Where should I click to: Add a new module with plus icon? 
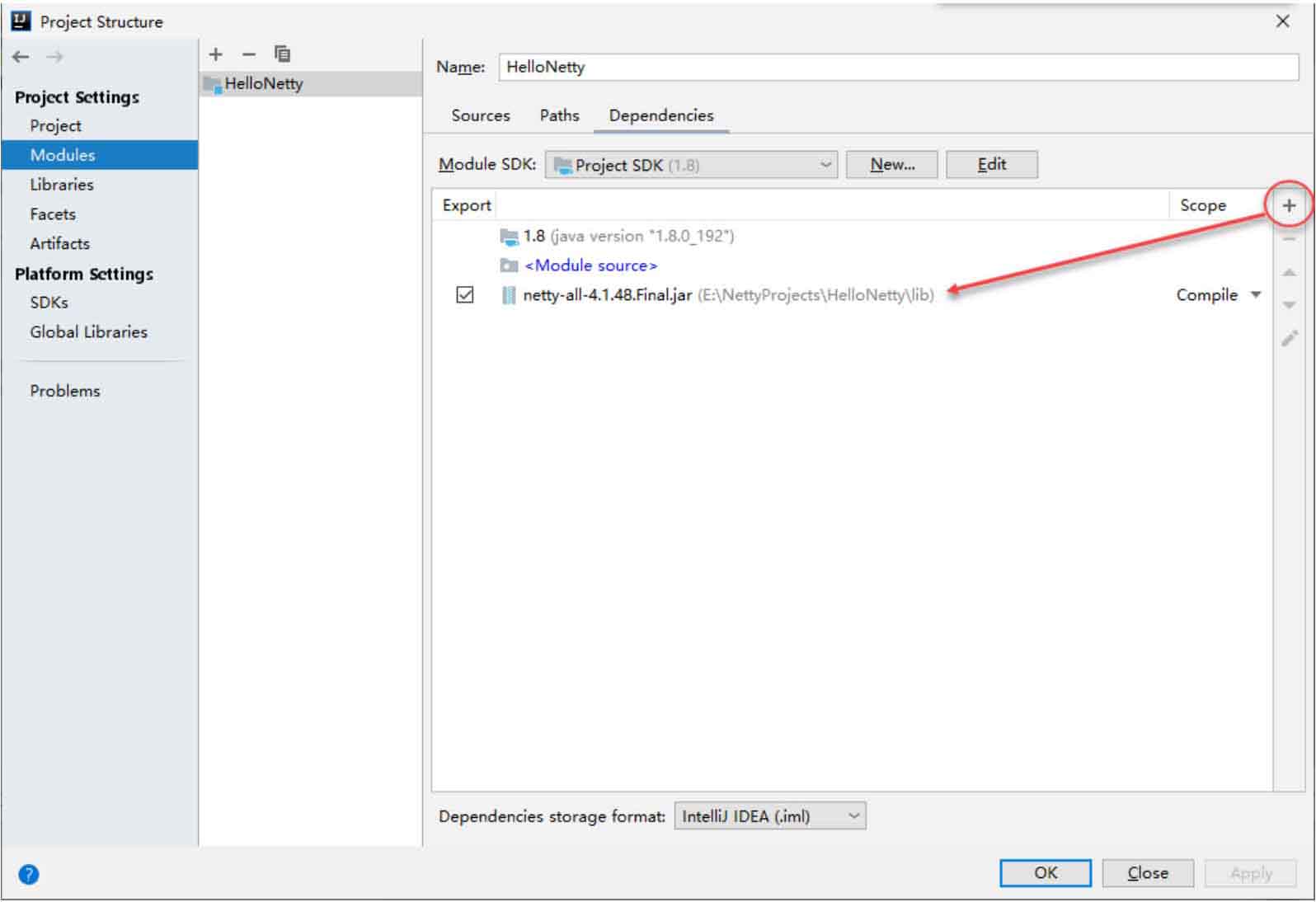point(216,54)
